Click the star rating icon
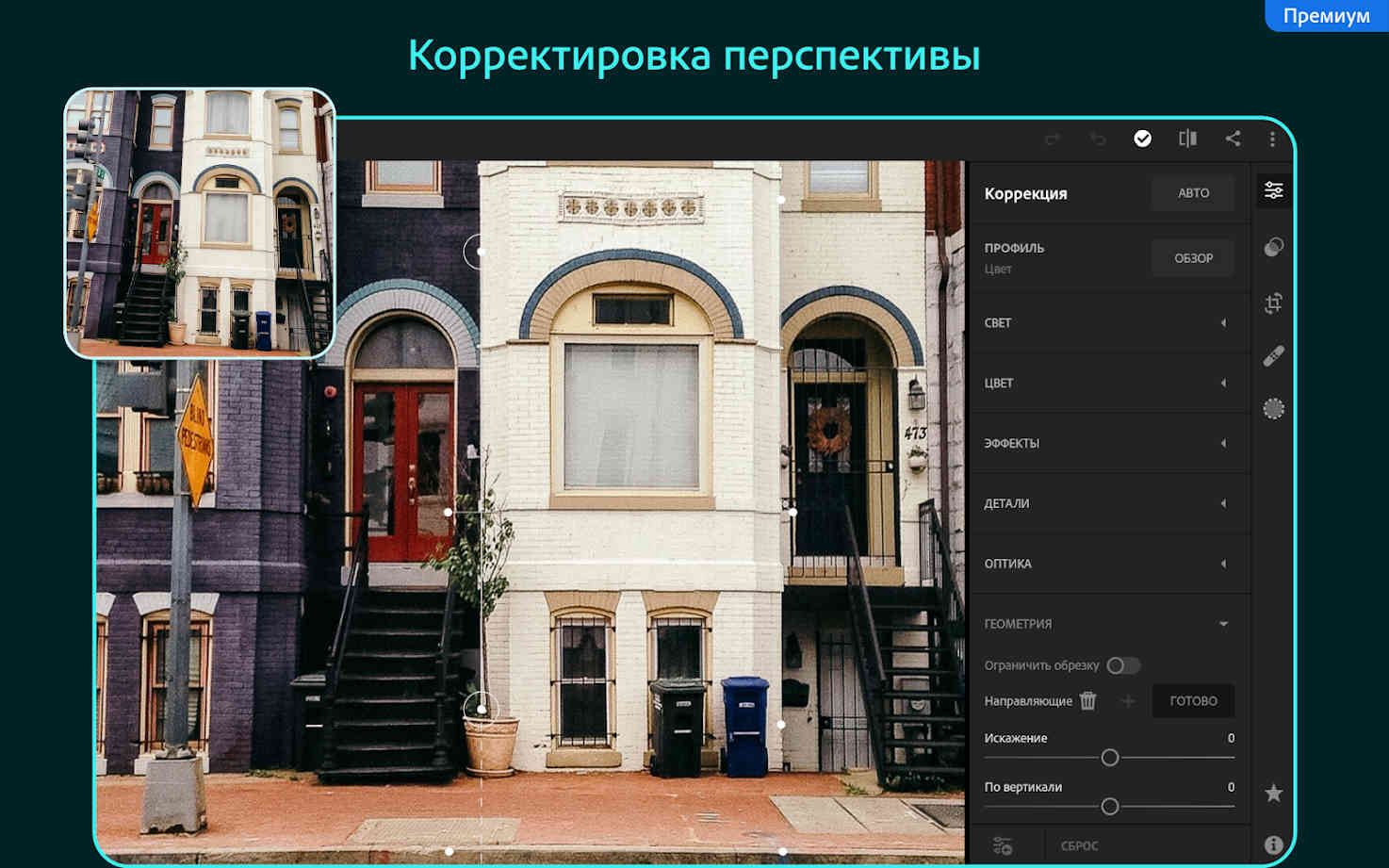The width and height of the screenshot is (1389, 868). coord(1273,794)
